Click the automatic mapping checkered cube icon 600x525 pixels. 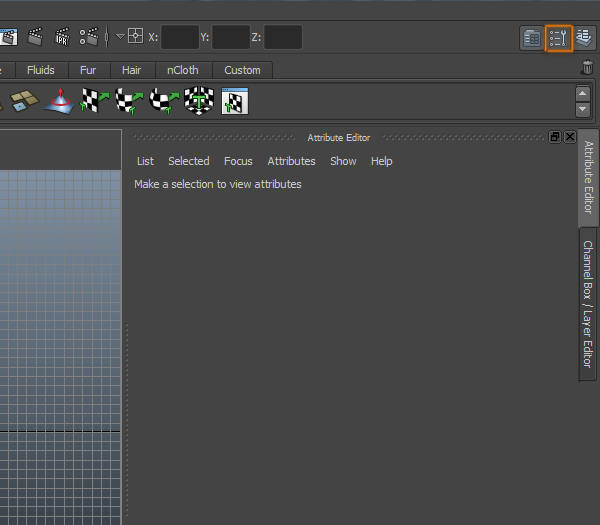click(199, 101)
